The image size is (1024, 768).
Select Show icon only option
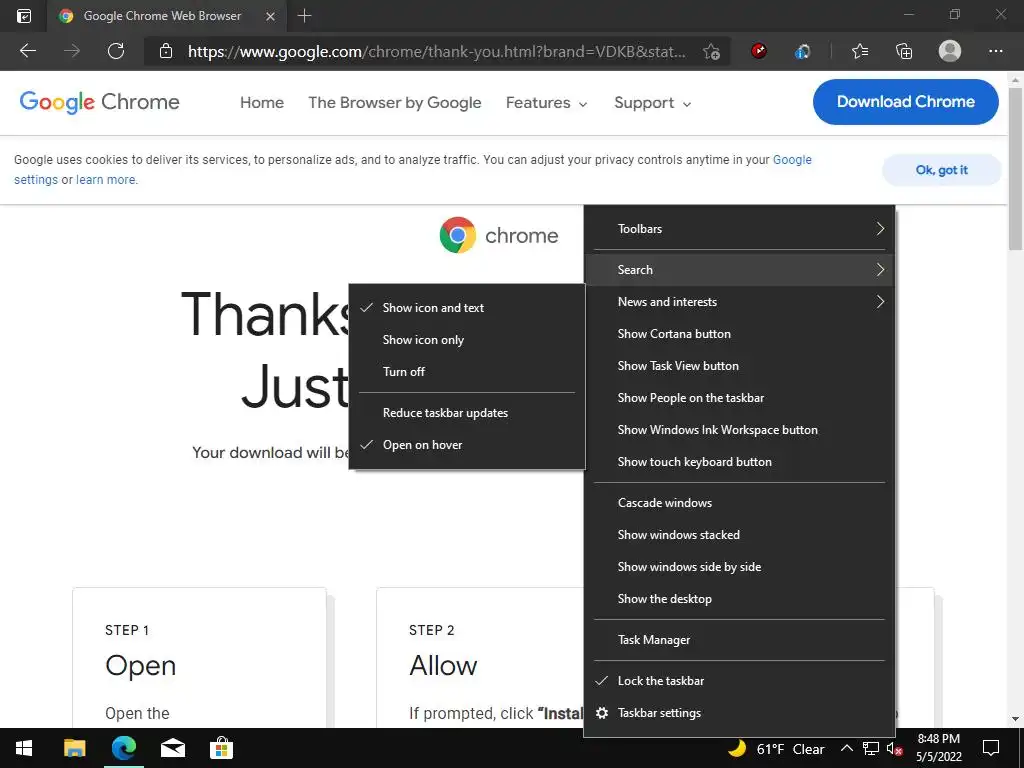point(467,340)
